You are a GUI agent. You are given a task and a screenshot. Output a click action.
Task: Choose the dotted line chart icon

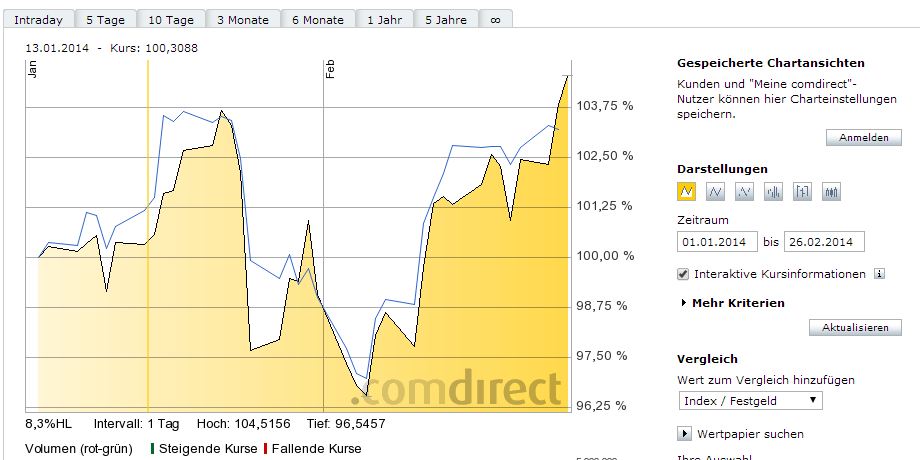(744, 191)
